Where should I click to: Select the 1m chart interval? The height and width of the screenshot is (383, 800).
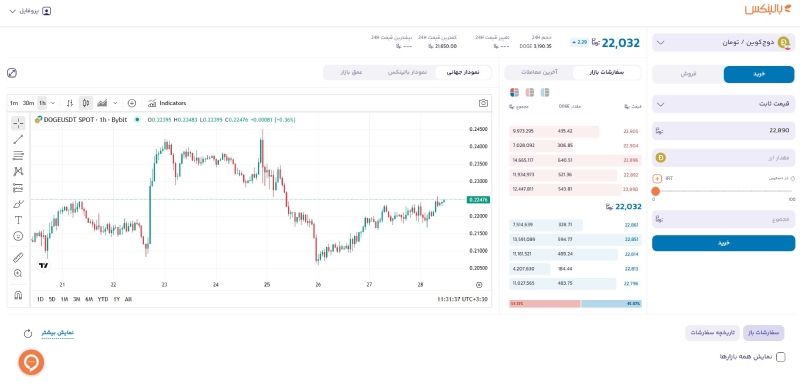click(14, 103)
